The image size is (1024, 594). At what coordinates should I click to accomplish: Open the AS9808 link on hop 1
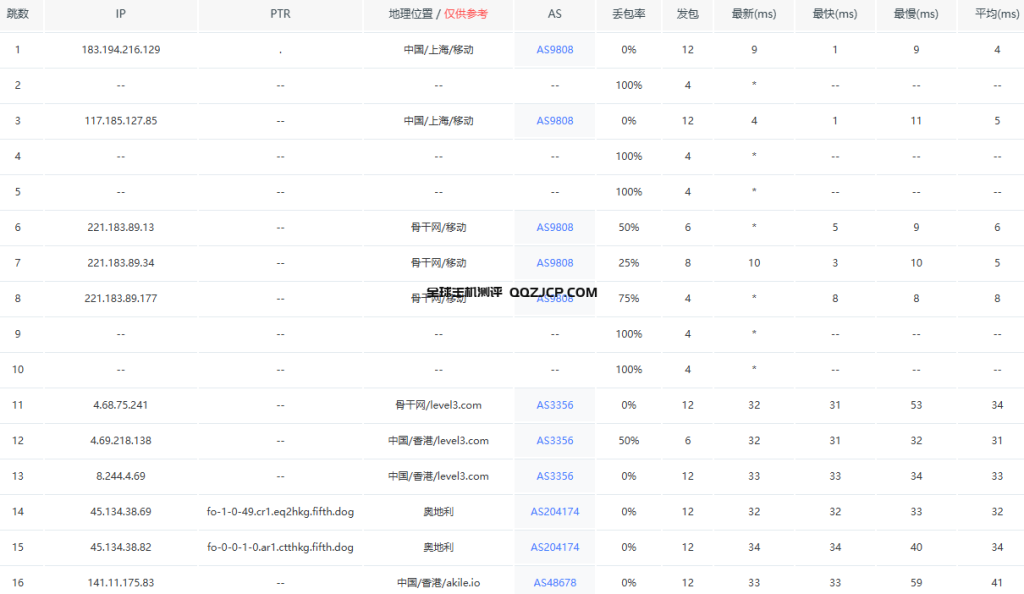(x=554, y=49)
